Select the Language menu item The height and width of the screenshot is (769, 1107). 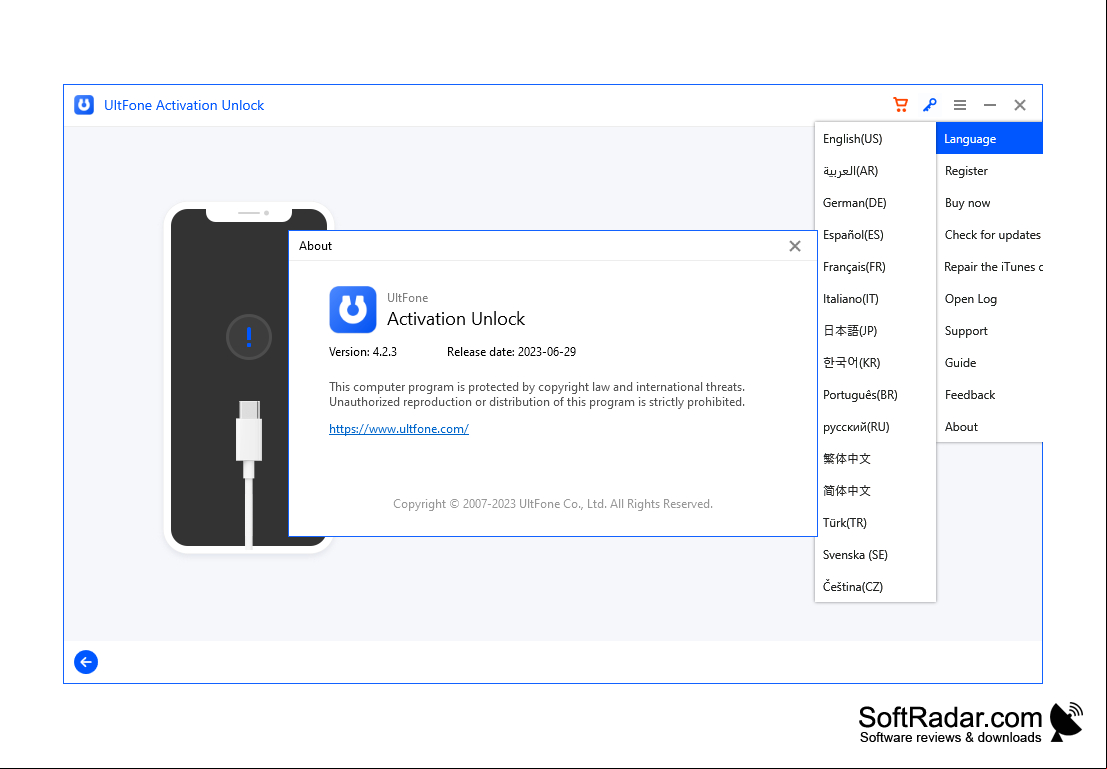point(989,138)
